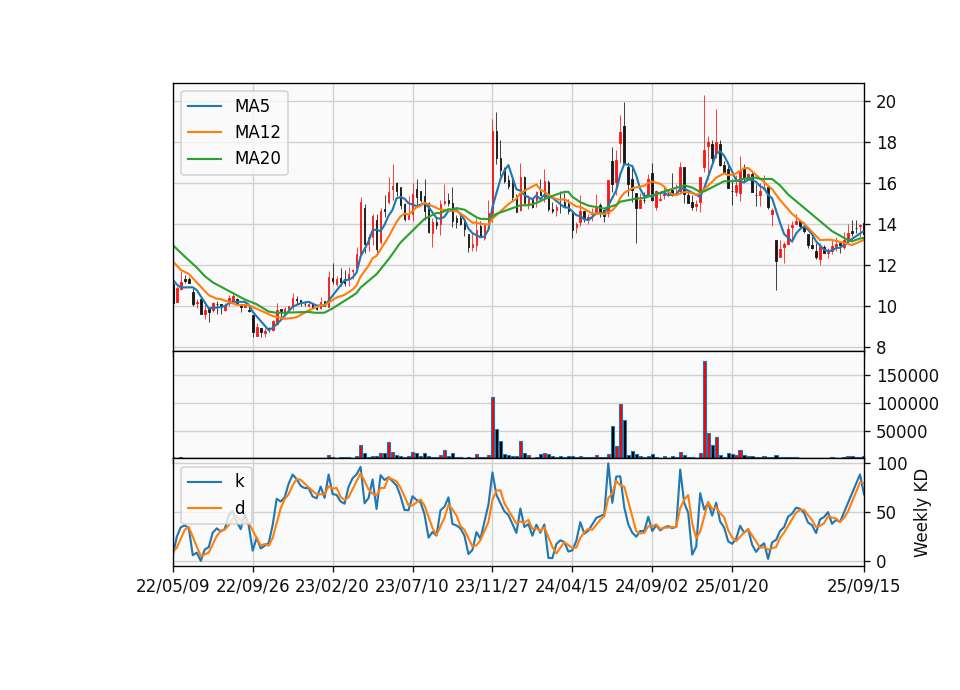Click the volume axis value 50000
This screenshot has height=690, width=960.
pyautogui.click(x=902, y=432)
